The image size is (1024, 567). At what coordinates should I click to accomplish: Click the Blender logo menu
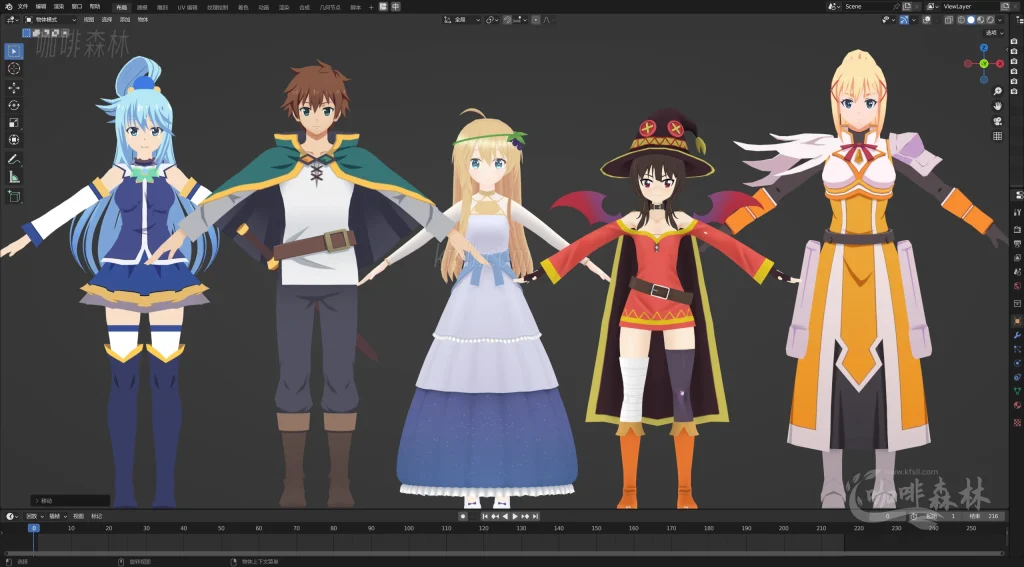point(9,7)
